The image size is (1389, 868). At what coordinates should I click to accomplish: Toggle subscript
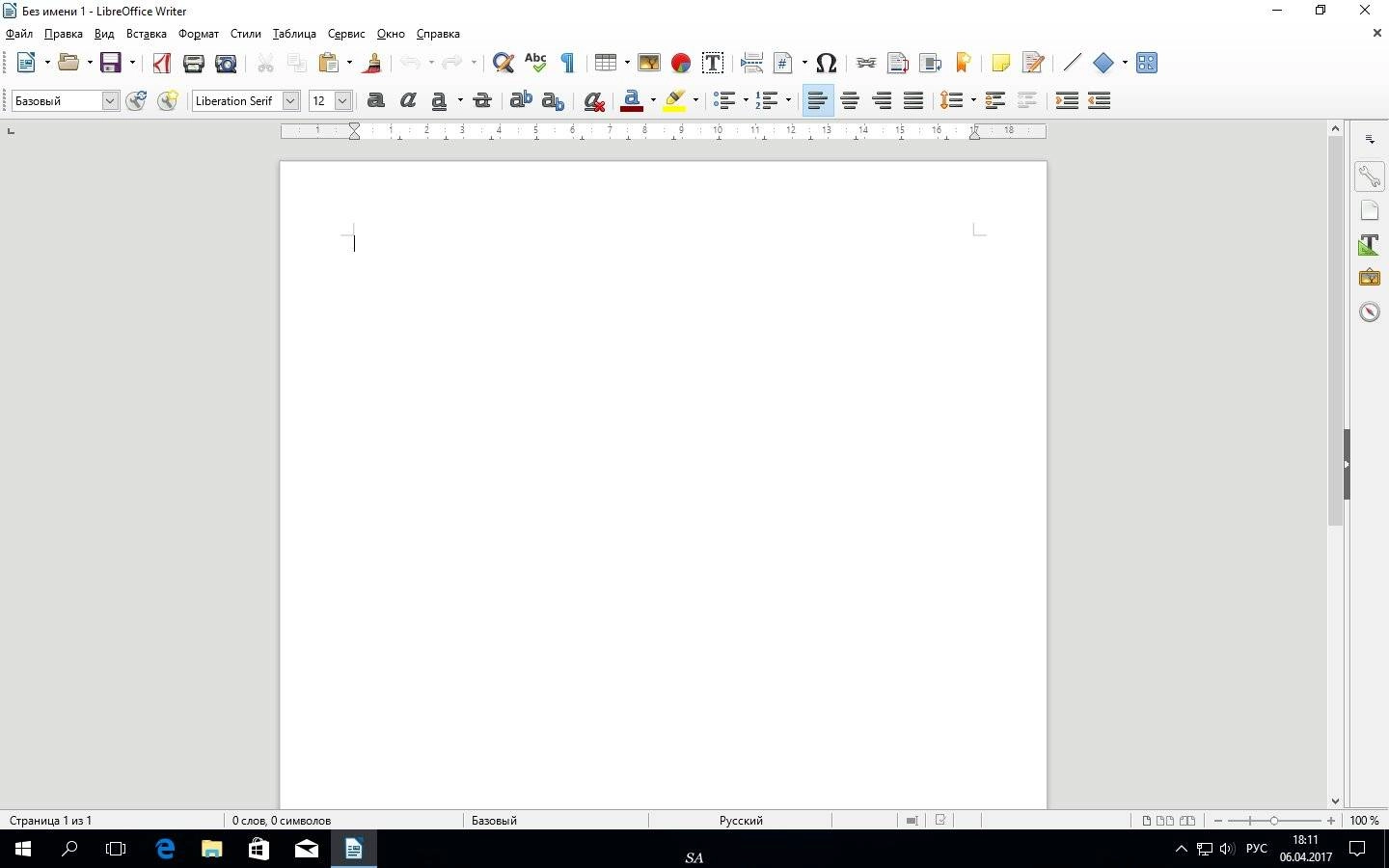click(553, 100)
